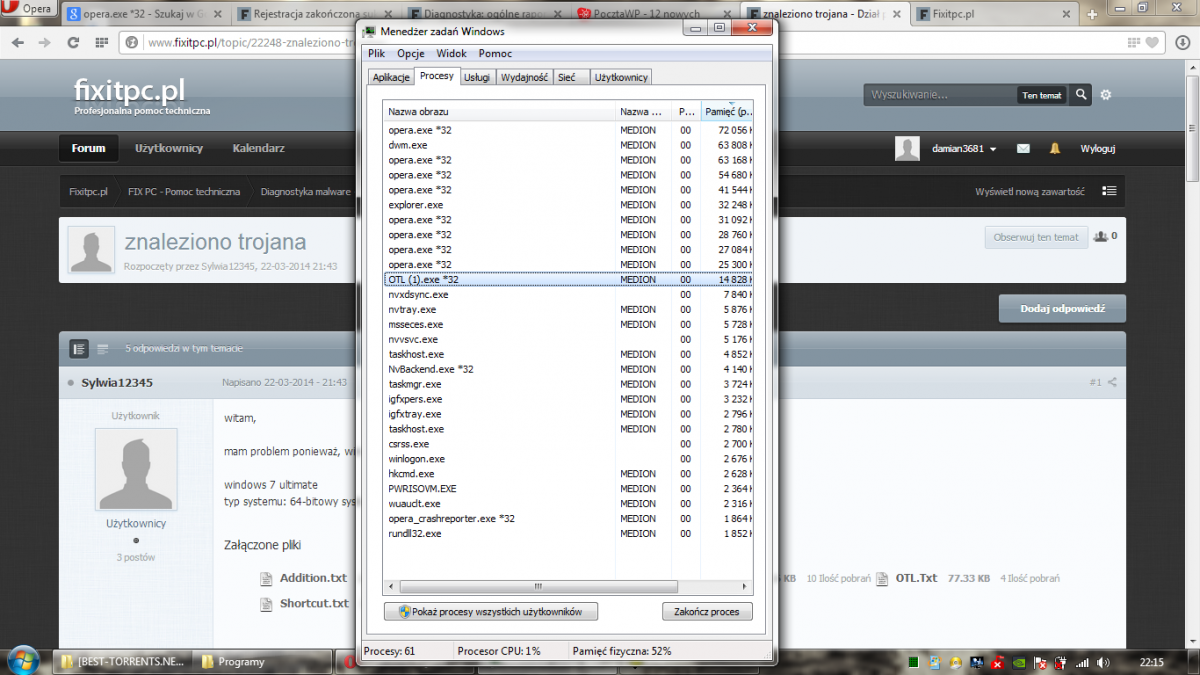This screenshot has width=1200, height=675.
Task: Open the Kalendarz forum nav link
Action: tap(258, 148)
